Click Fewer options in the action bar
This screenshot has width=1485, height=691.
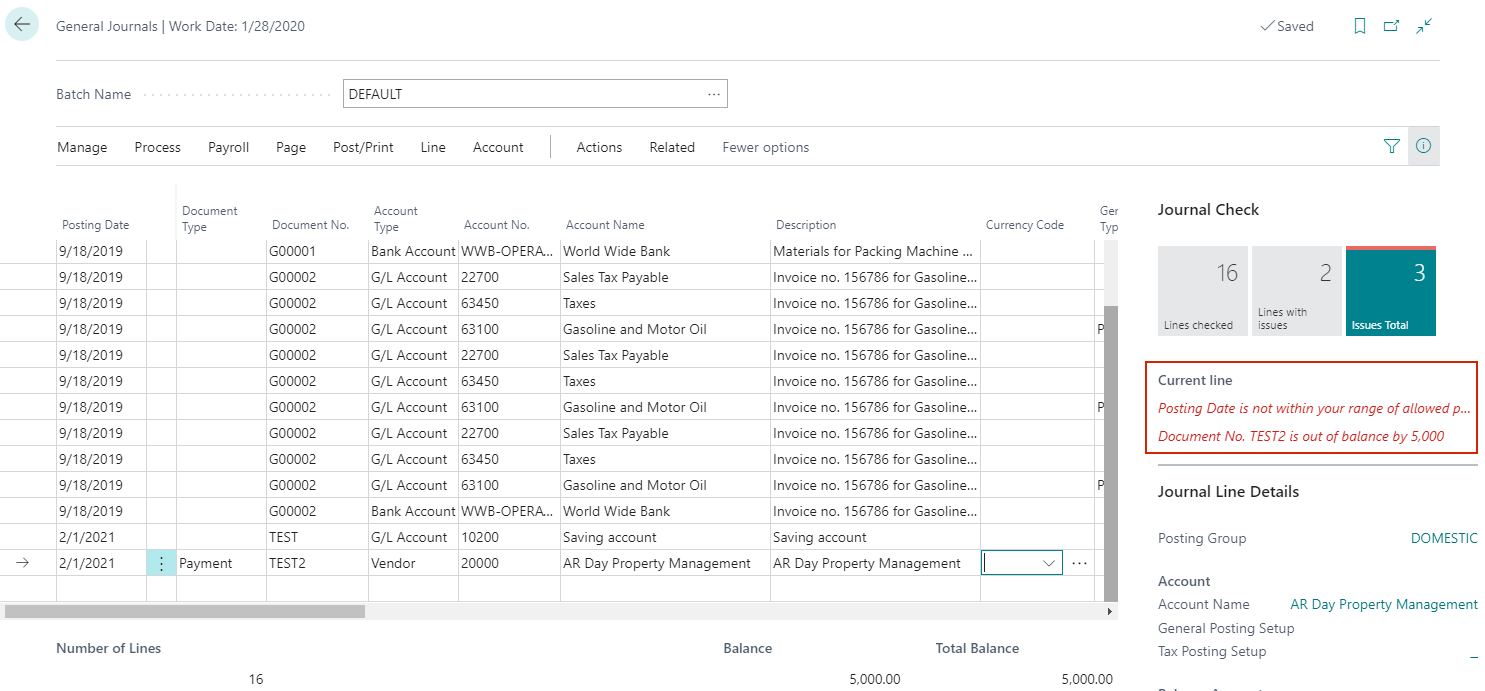point(765,146)
